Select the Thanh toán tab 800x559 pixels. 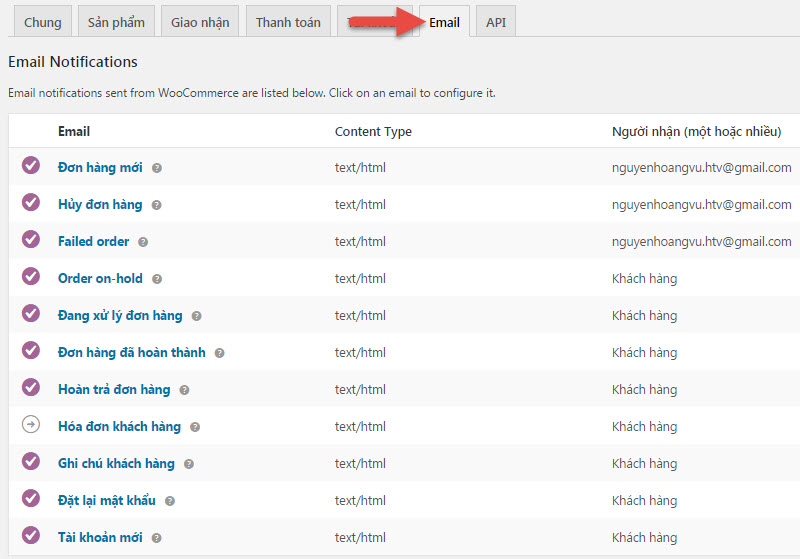click(288, 21)
